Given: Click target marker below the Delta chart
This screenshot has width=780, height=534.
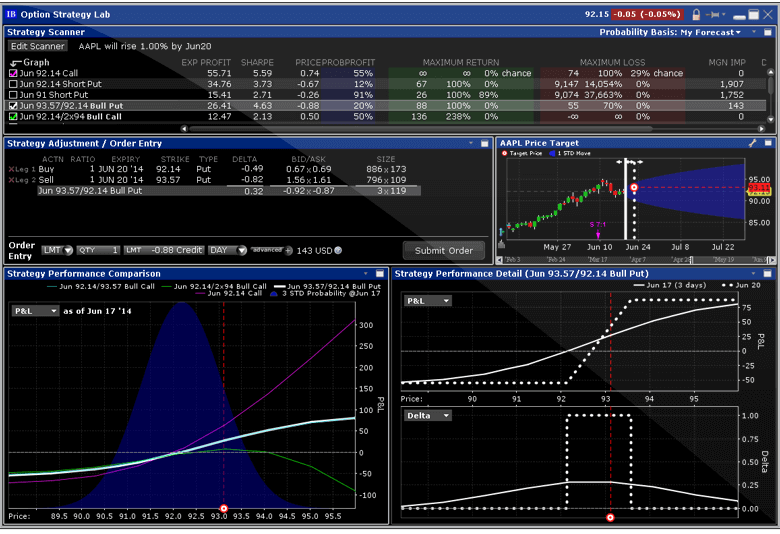Looking at the screenshot, I should [610, 518].
